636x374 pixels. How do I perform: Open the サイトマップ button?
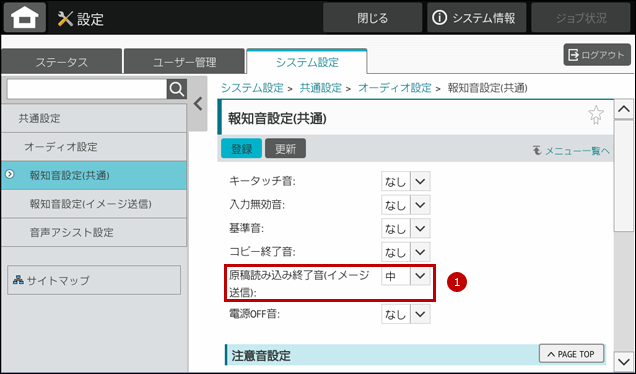[x=94, y=280]
